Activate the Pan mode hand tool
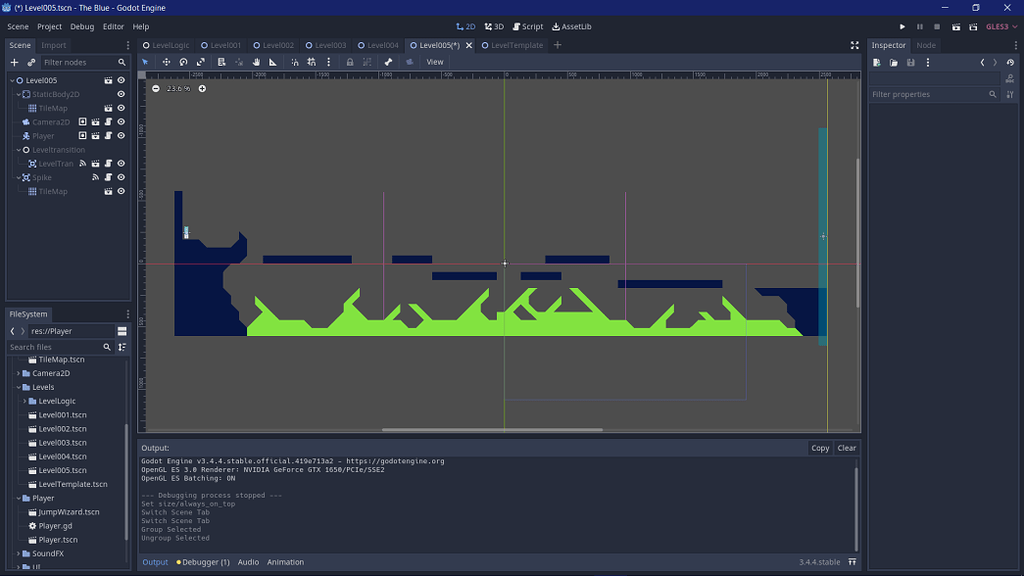The image size is (1024, 576). coord(256,62)
